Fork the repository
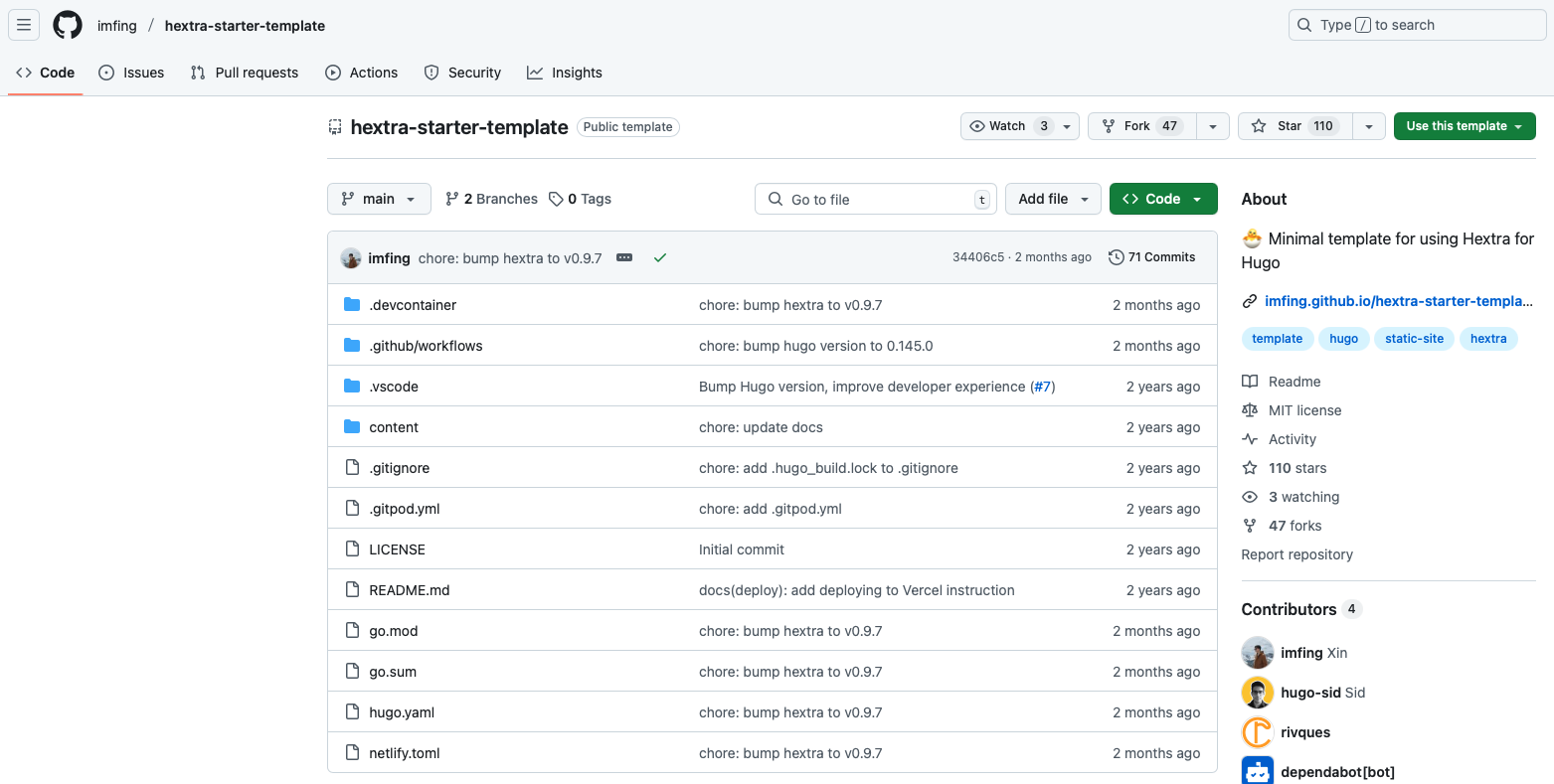Screen dimensions: 1554x784 1142,126
